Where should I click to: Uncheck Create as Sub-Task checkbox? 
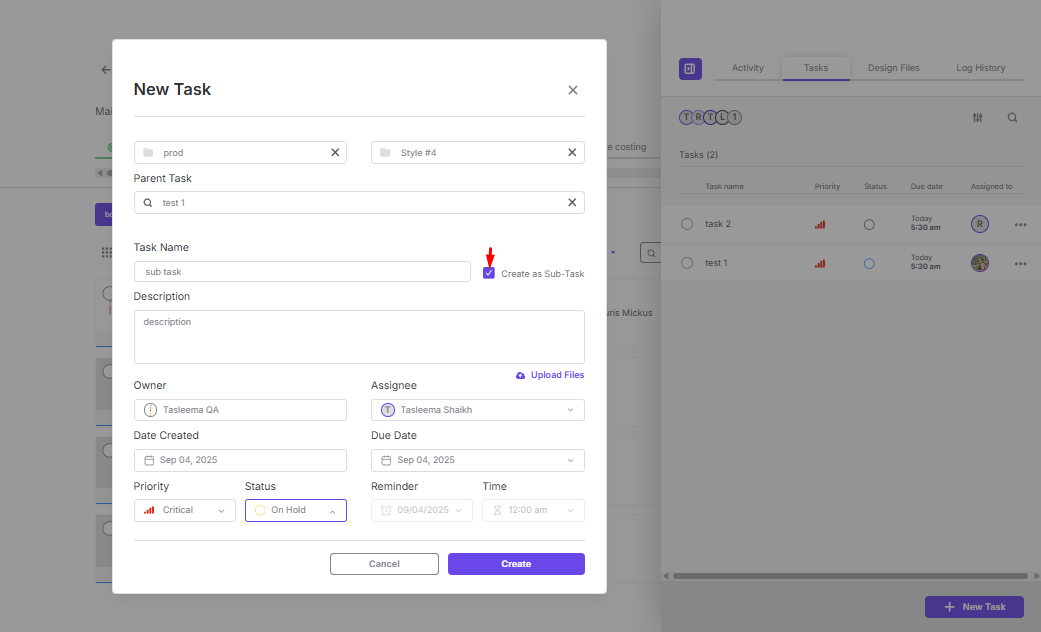tap(489, 273)
